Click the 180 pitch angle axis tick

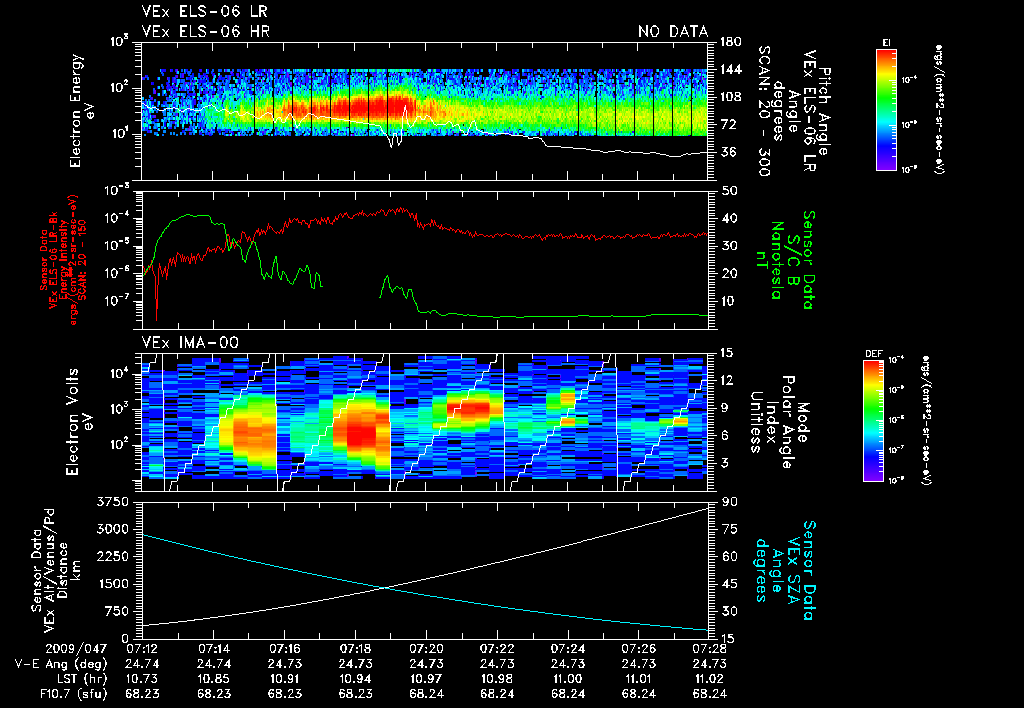730,42
